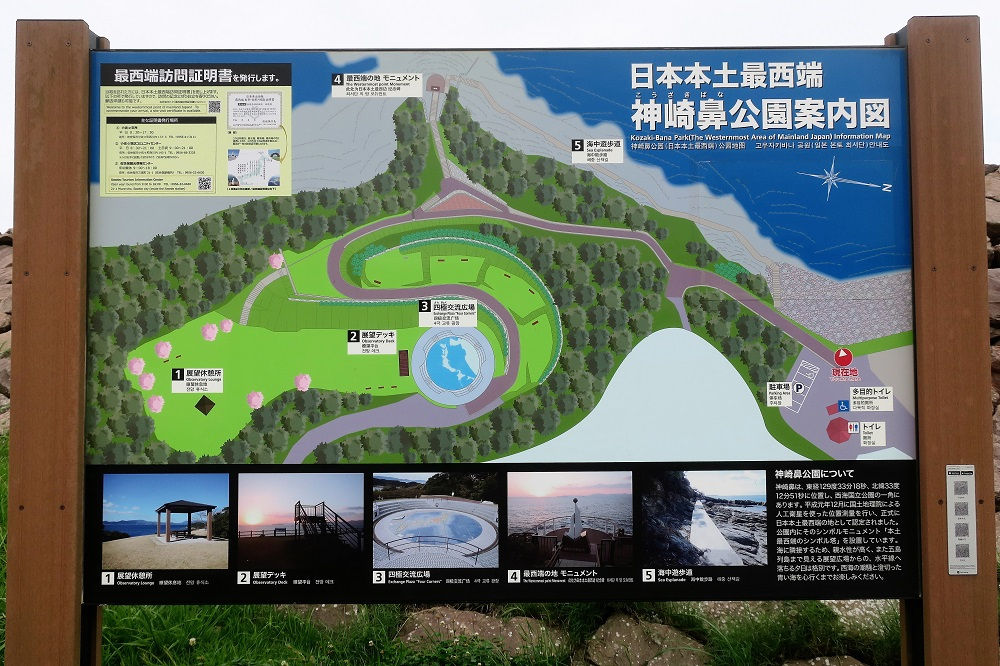Click the men/women toilet pictogram
Image resolution: width=1000 pixels, height=666 pixels.
click(852, 427)
